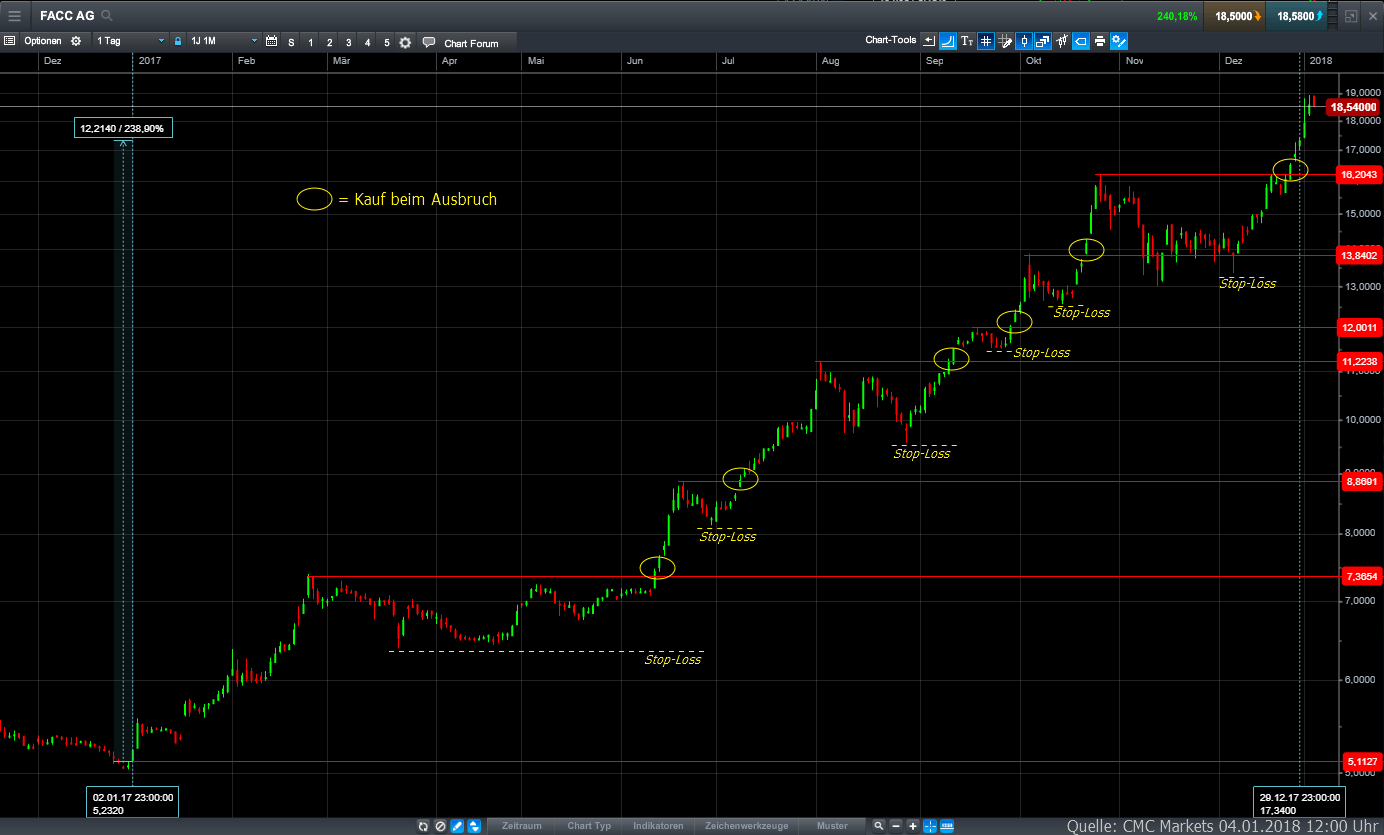This screenshot has height=835, width=1384.
Task: Click the Chart-Tools label
Action: tap(890, 41)
